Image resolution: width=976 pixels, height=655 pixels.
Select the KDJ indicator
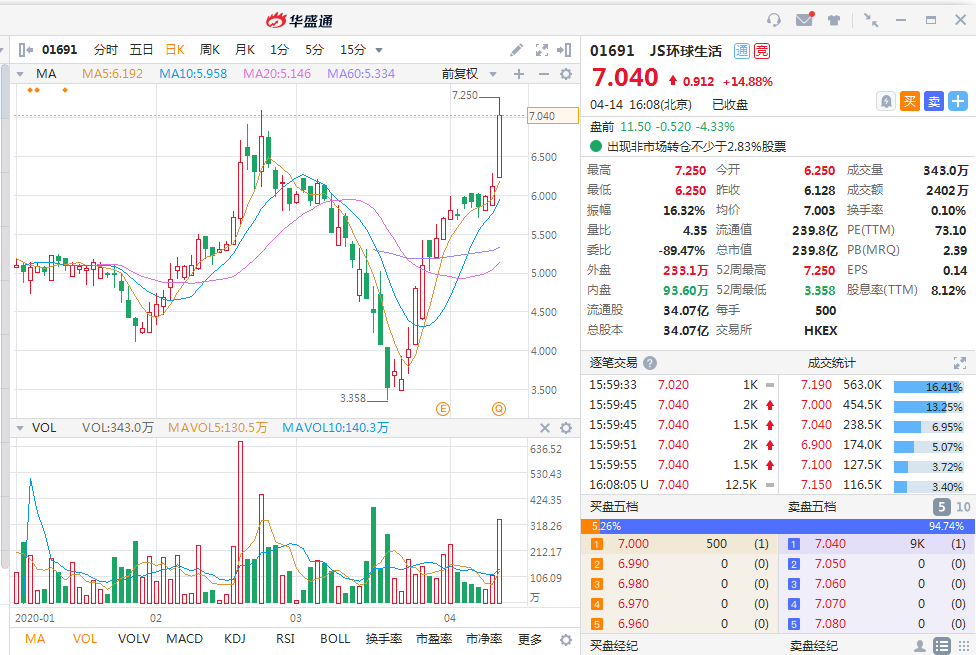click(235, 639)
